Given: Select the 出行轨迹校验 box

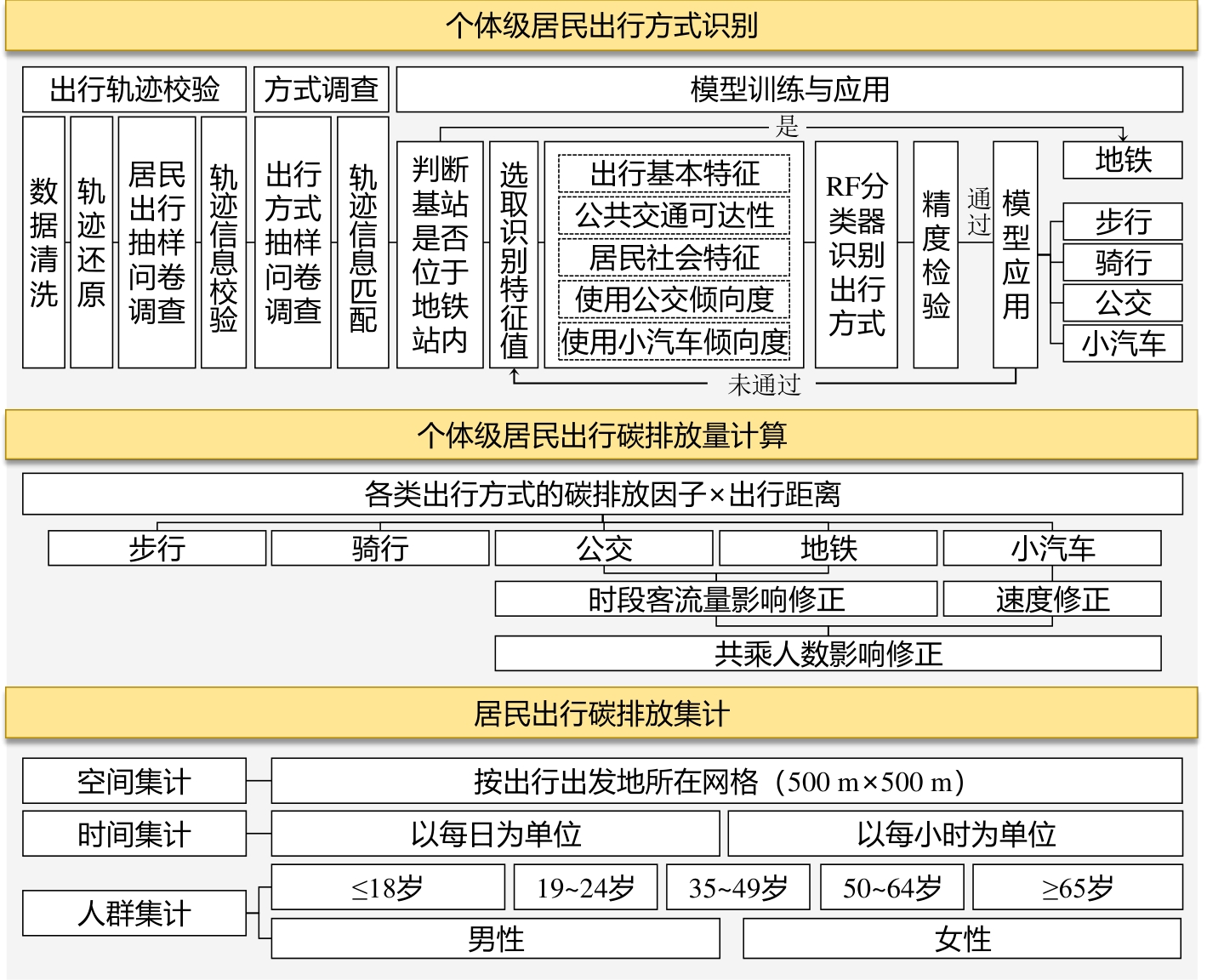Looking at the screenshot, I should pyautogui.click(x=134, y=89).
